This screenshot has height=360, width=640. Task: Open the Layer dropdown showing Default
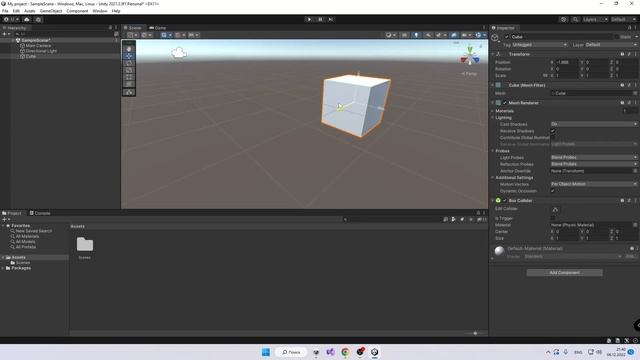(x=611, y=44)
